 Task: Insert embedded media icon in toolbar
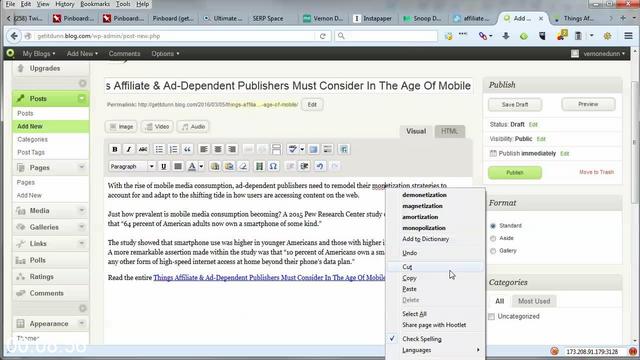click(259, 166)
